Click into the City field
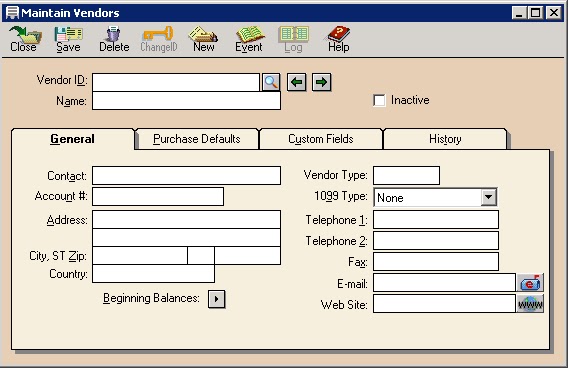Image resolution: width=568 pixels, height=368 pixels. coord(140,256)
